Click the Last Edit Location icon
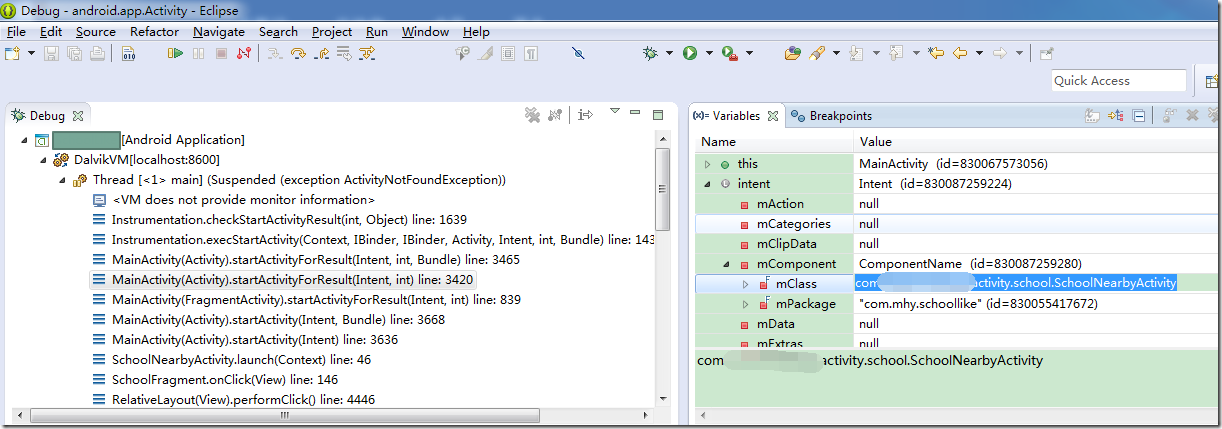Viewport: 1222px width, 429px height. coord(935,53)
